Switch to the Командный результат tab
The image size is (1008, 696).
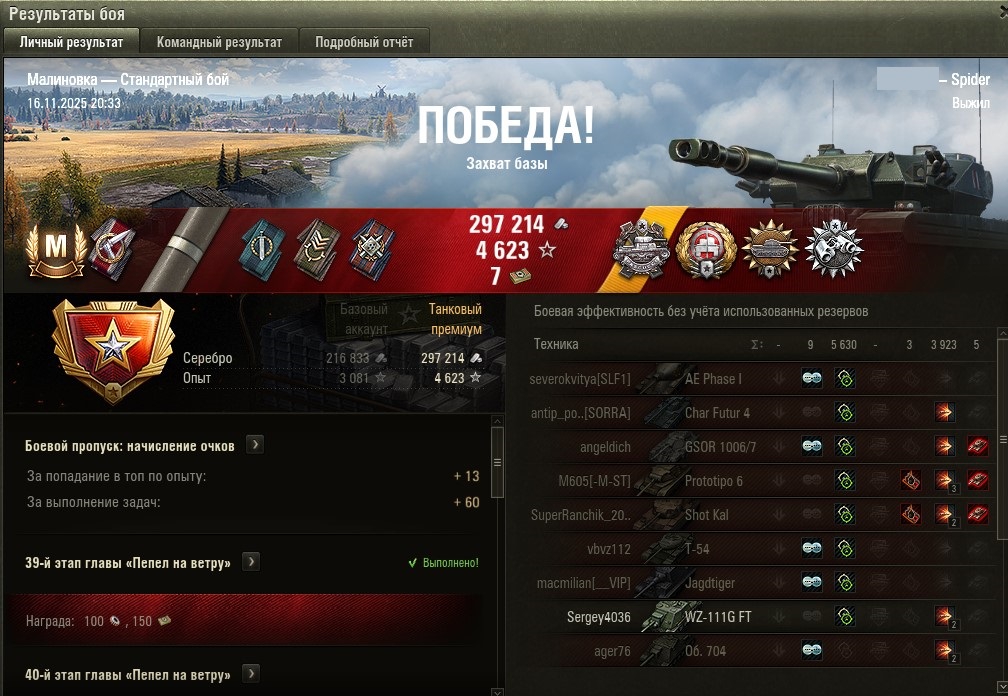(x=219, y=42)
